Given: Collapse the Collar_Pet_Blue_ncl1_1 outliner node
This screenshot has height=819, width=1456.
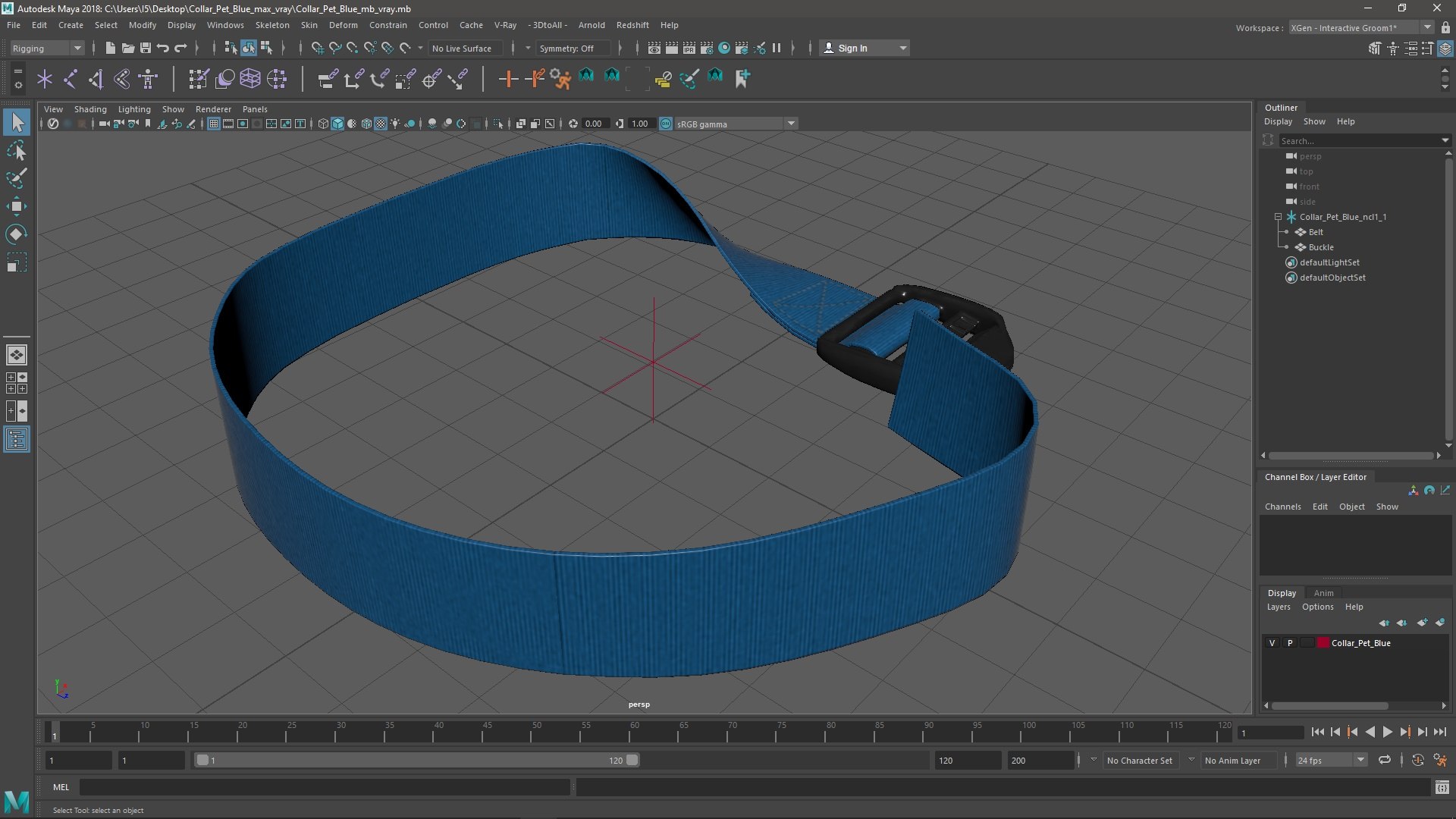Looking at the screenshot, I should 1278,217.
